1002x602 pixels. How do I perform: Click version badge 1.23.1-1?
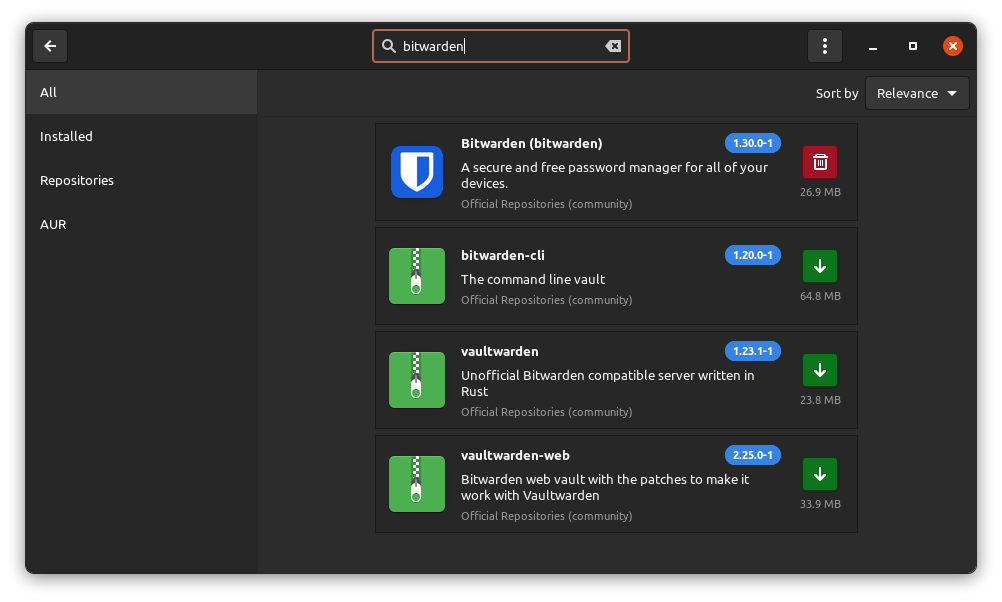click(752, 351)
